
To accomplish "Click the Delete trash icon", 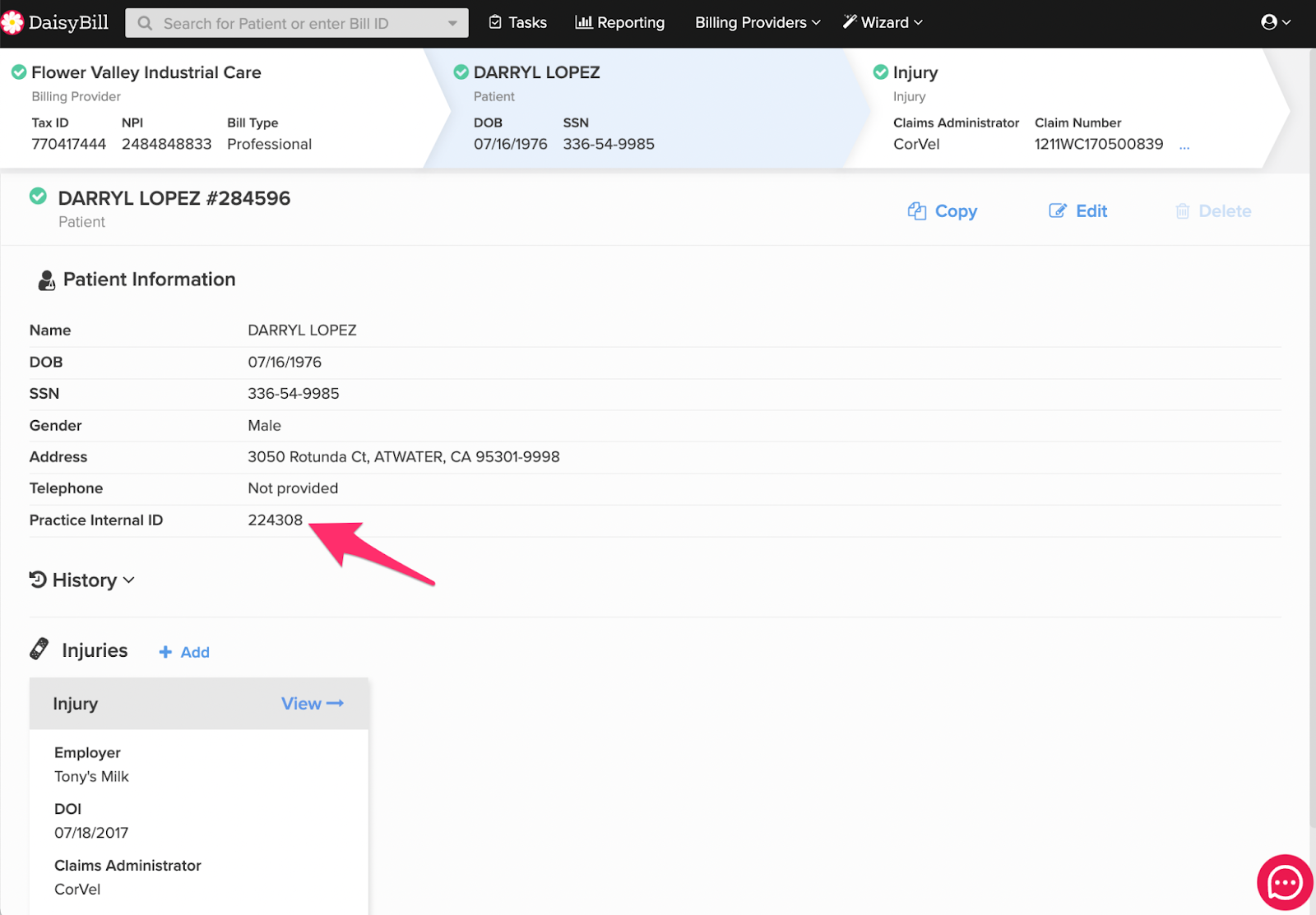I will [x=1183, y=211].
